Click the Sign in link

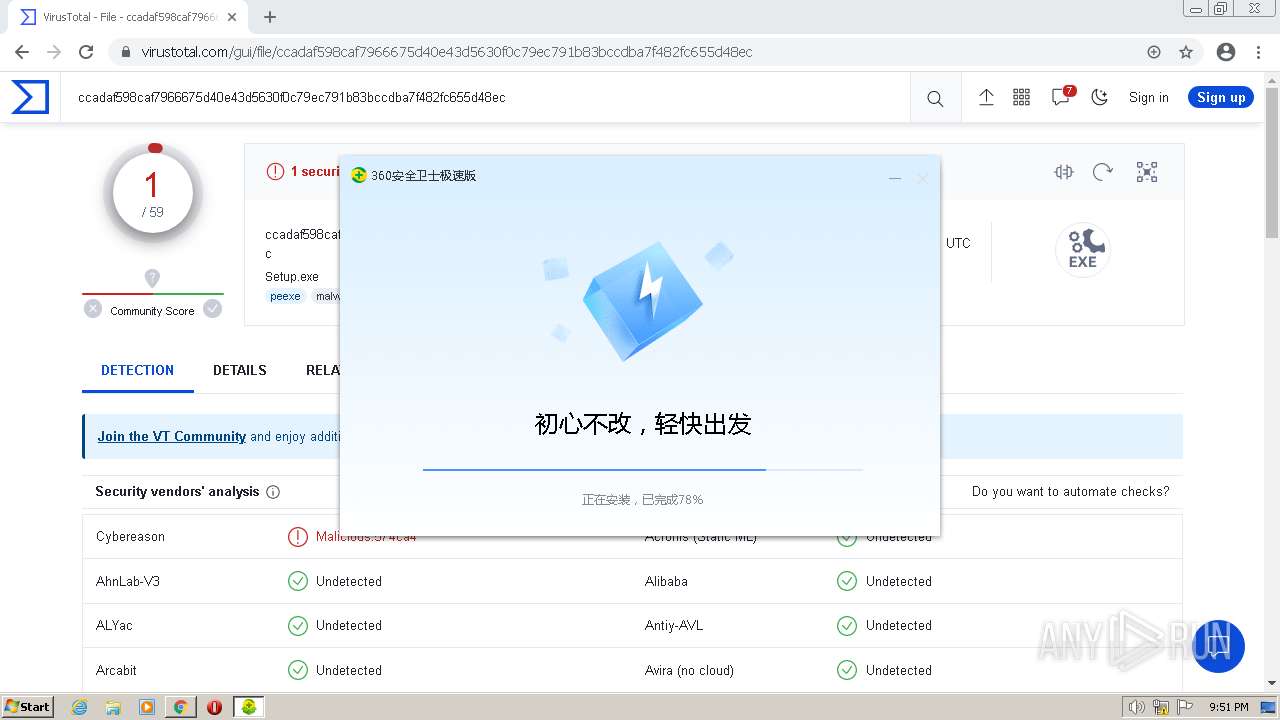click(x=1148, y=97)
